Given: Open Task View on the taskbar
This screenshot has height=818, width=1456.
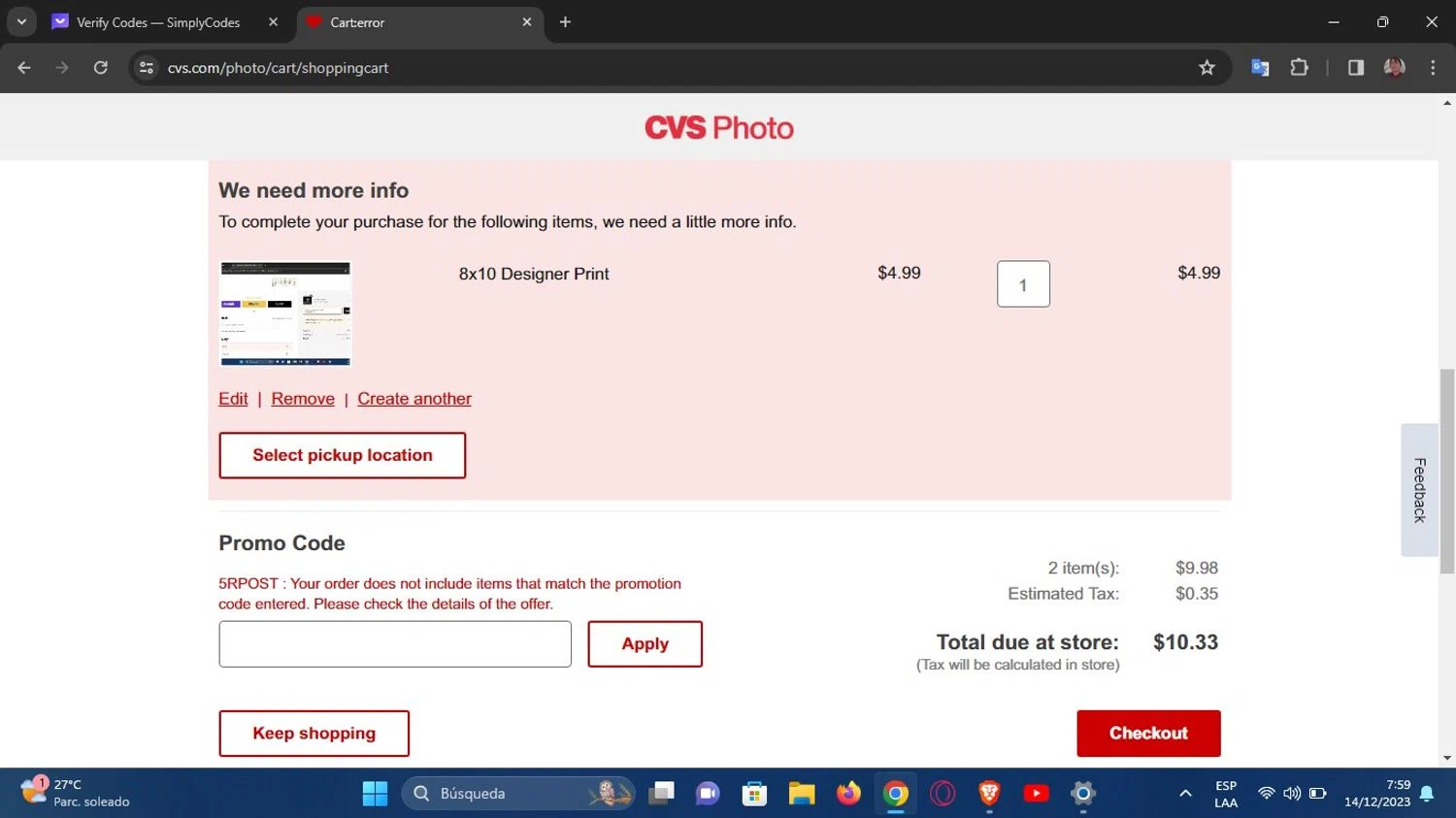Looking at the screenshot, I should 662,794.
